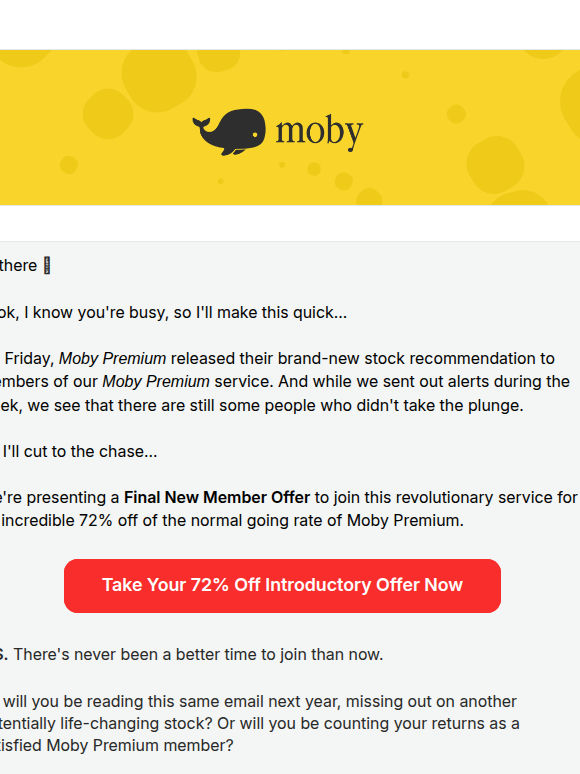Click the "I know you're busy" opening line
Viewport: 580px width, 774px height.
tap(174, 312)
